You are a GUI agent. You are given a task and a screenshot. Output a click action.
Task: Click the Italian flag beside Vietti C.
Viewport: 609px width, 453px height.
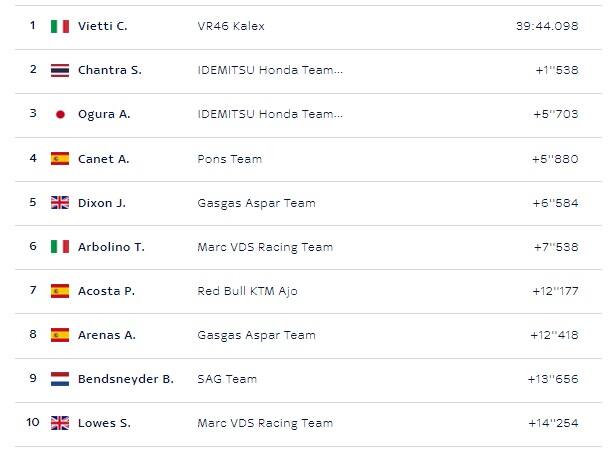60,26
